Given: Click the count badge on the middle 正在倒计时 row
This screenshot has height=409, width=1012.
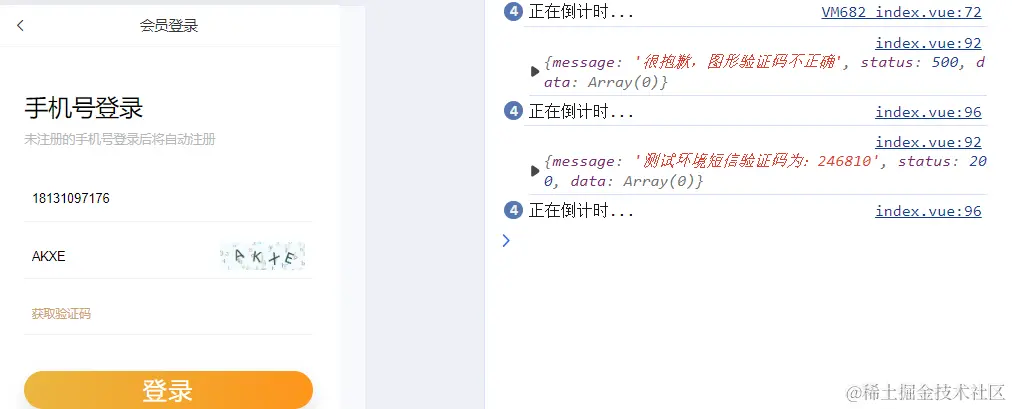Looking at the screenshot, I should (512, 112).
